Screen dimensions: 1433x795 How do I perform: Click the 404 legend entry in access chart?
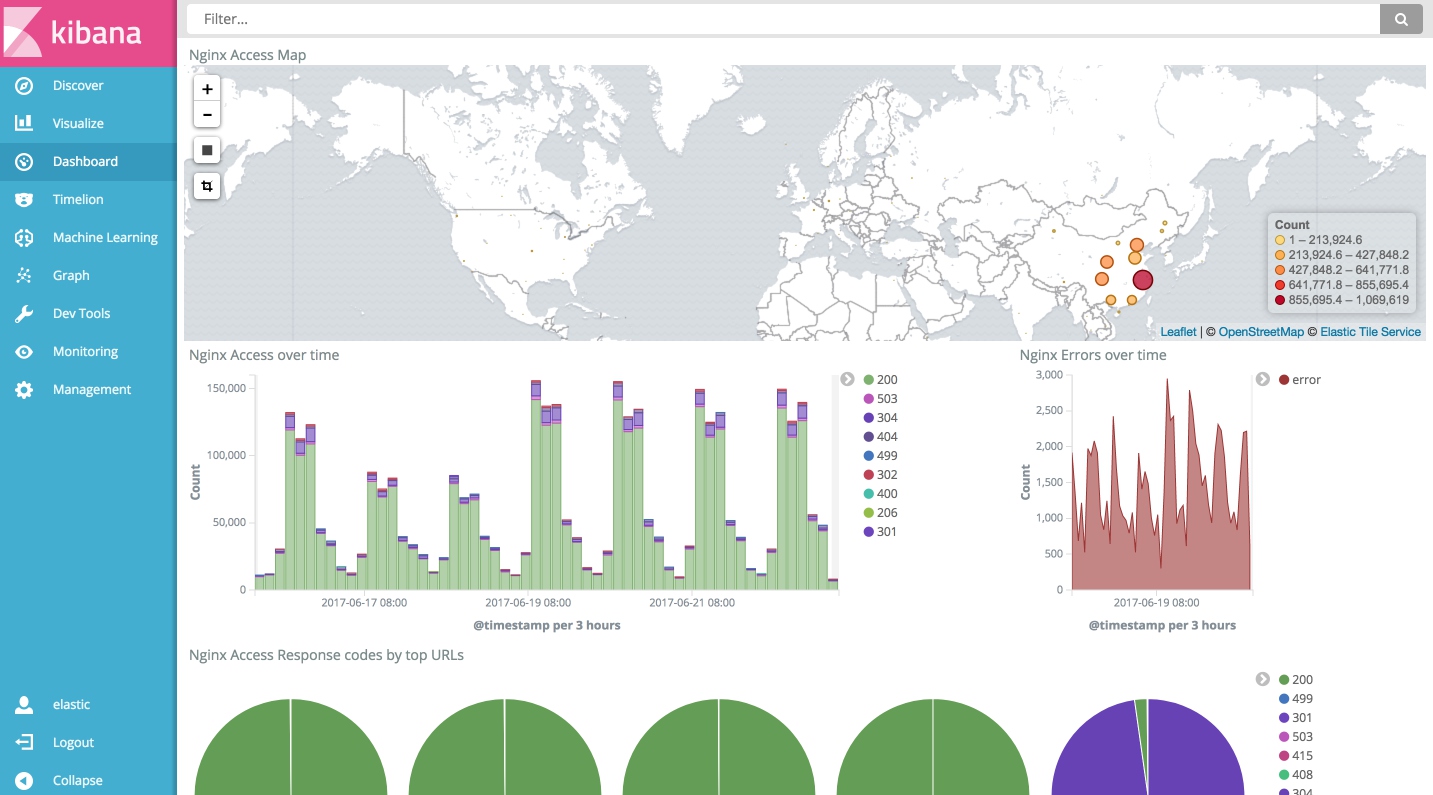coord(880,437)
